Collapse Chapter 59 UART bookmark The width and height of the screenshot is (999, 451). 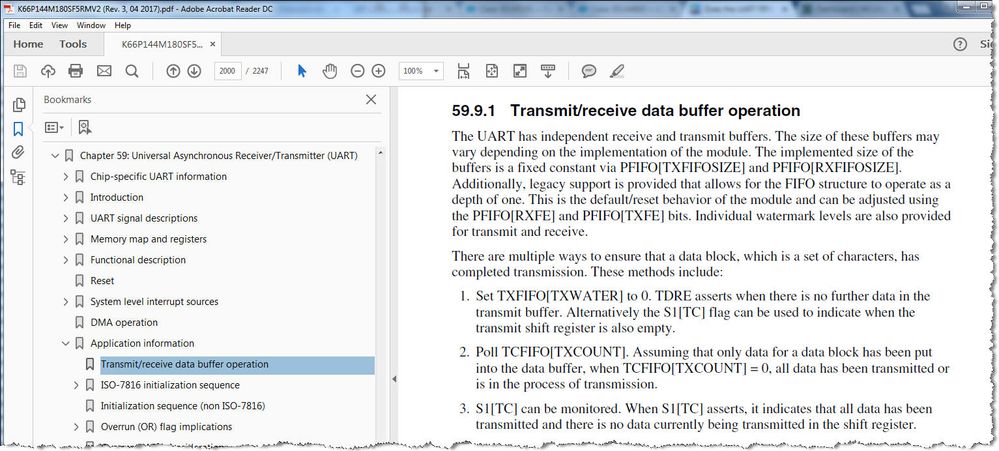[55, 155]
